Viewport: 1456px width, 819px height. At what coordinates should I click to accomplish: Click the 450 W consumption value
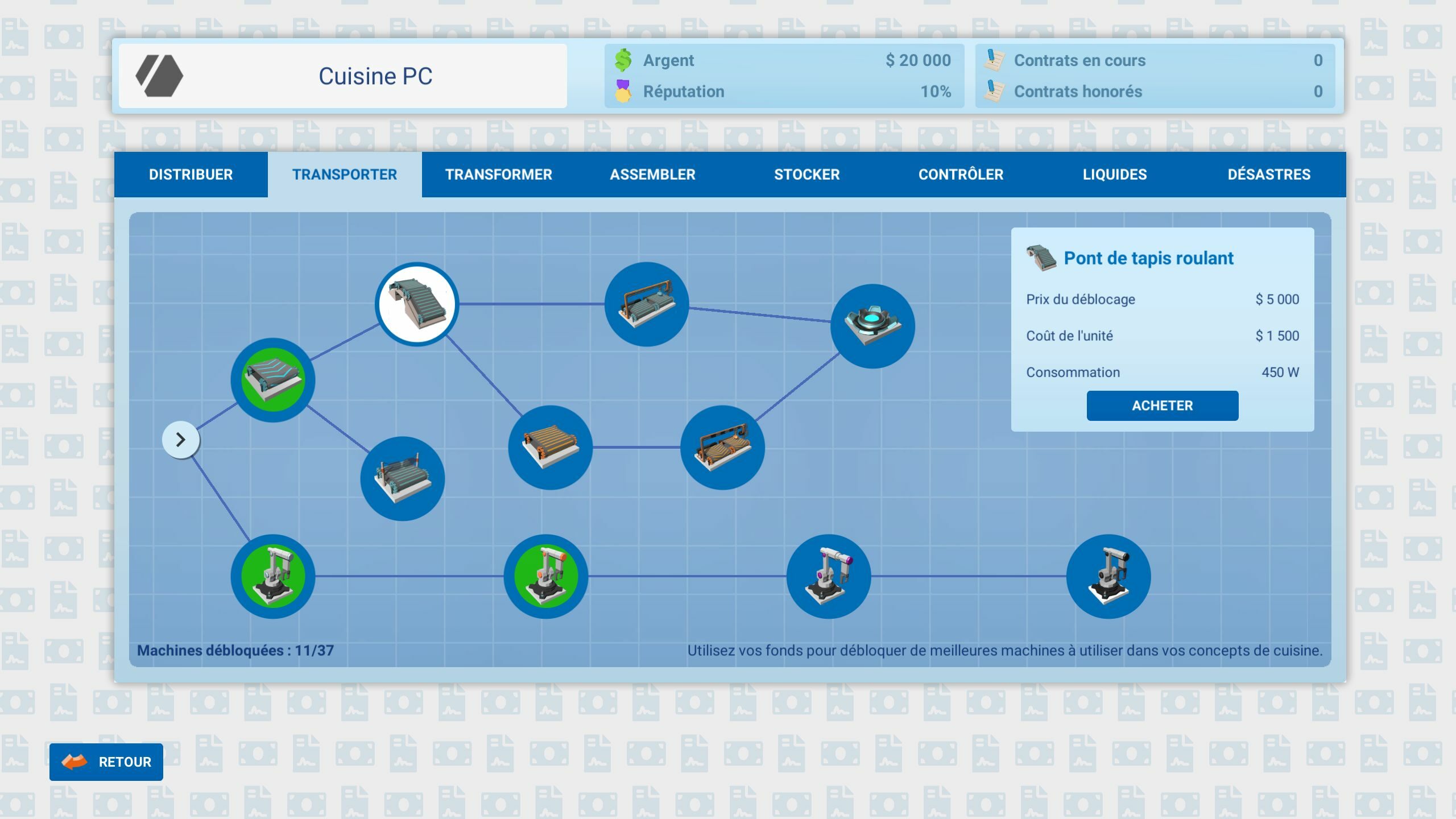coord(1280,372)
